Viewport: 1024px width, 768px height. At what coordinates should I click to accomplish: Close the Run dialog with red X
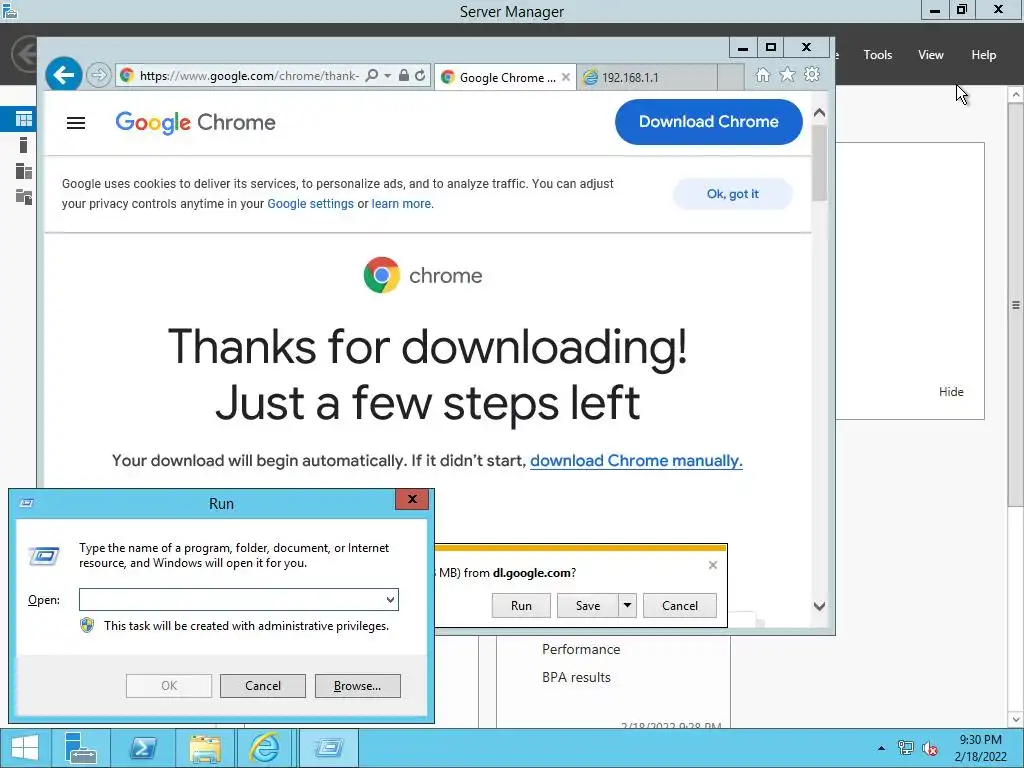point(412,499)
